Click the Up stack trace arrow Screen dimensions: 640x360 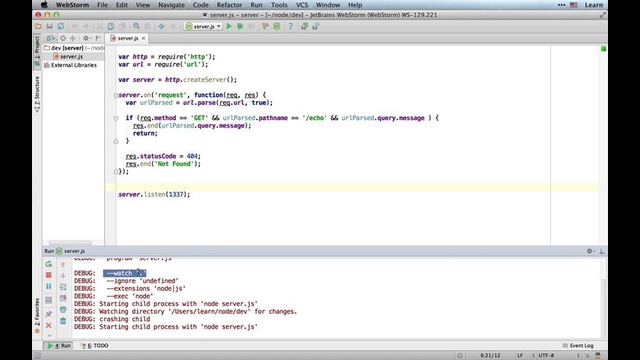click(x=63, y=264)
